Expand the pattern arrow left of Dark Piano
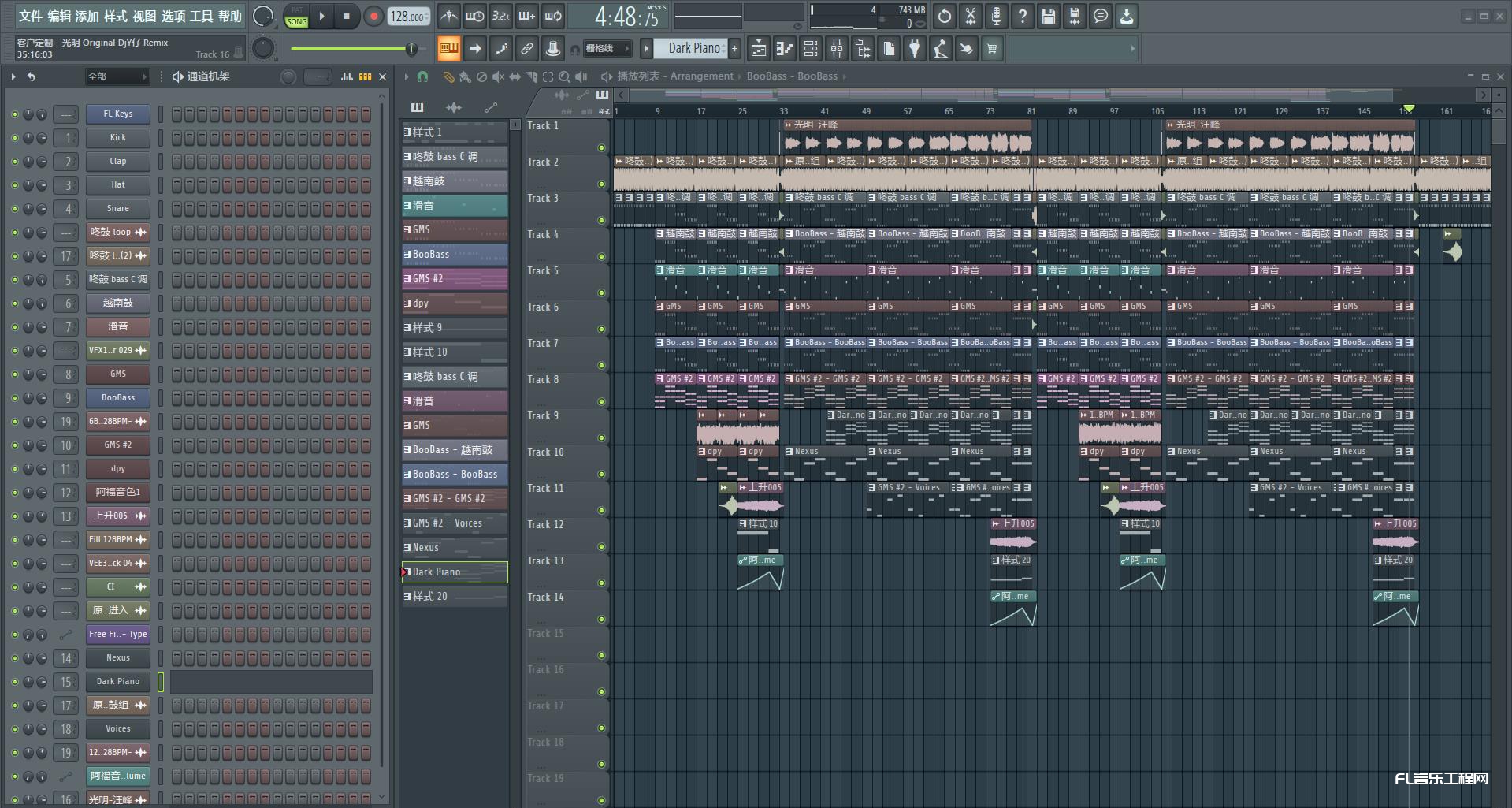Viewport: 1512px width, 808px height. click(647, 49)
